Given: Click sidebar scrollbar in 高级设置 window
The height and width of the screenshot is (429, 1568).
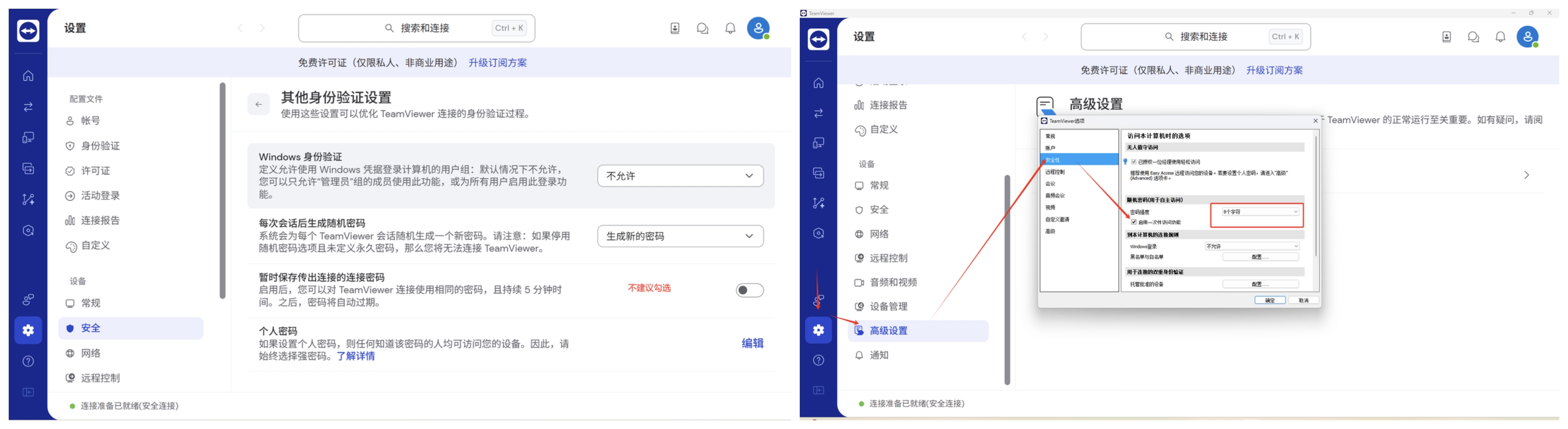Looking at the screenshot, I should [x=1007, y=280].
